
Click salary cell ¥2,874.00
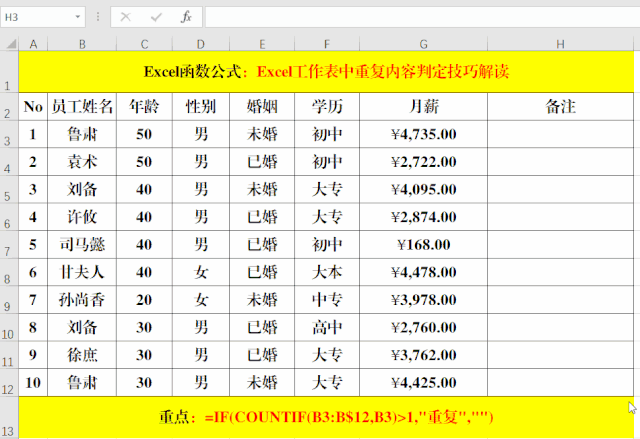(423, 217)
